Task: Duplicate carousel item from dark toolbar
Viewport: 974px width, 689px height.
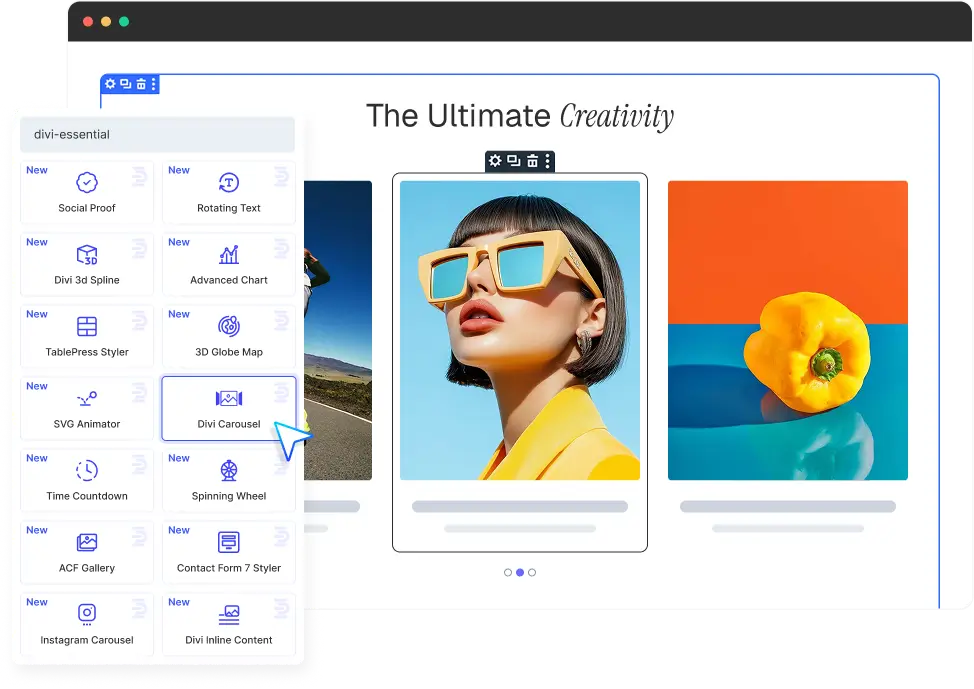Action: (513, 161)
